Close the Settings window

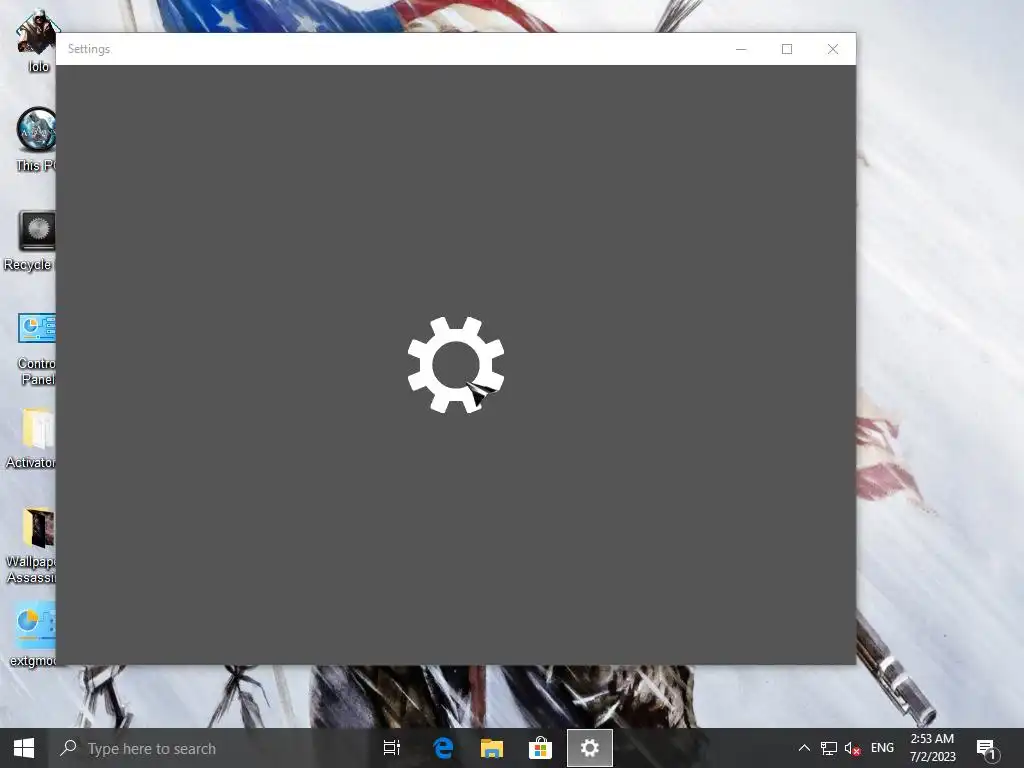[x=833, y=49]
